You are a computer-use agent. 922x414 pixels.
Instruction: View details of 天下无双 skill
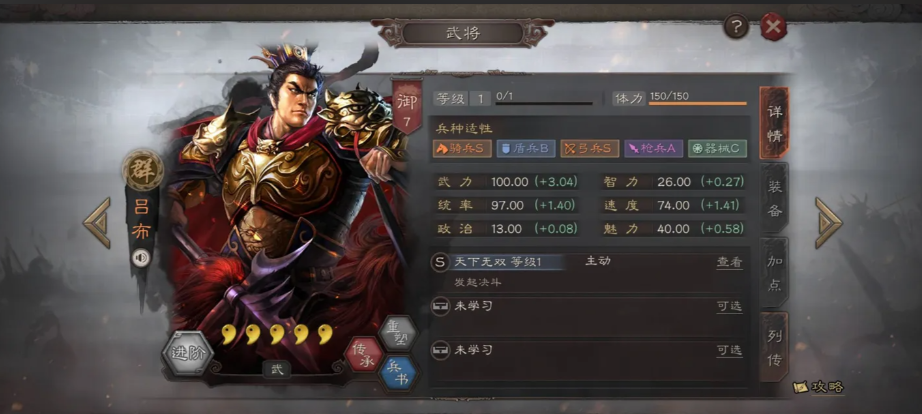[729, 262]
